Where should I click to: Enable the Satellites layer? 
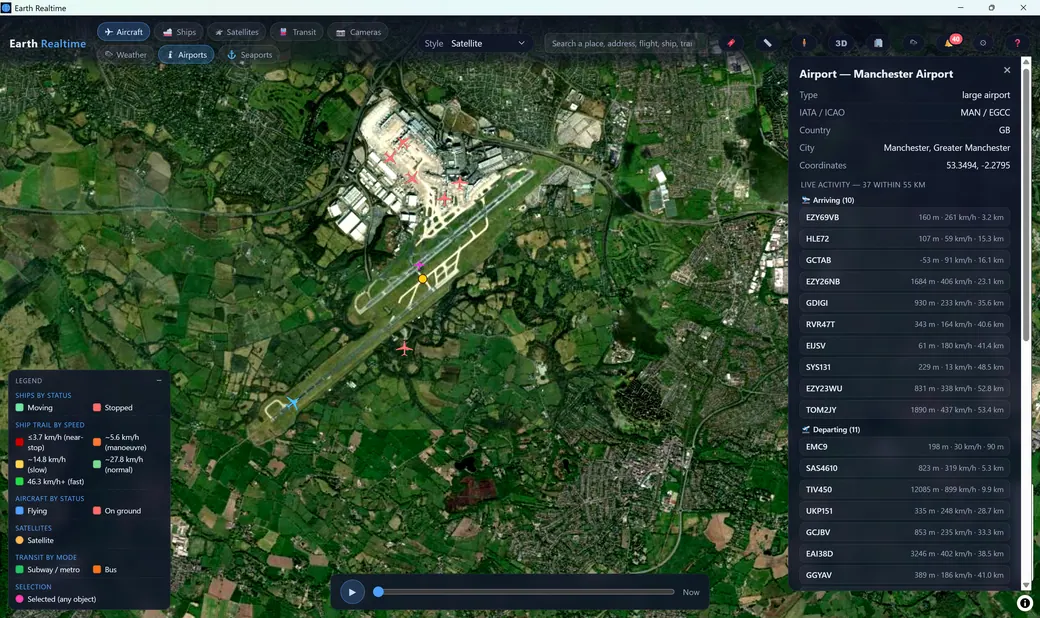[237, 32]
